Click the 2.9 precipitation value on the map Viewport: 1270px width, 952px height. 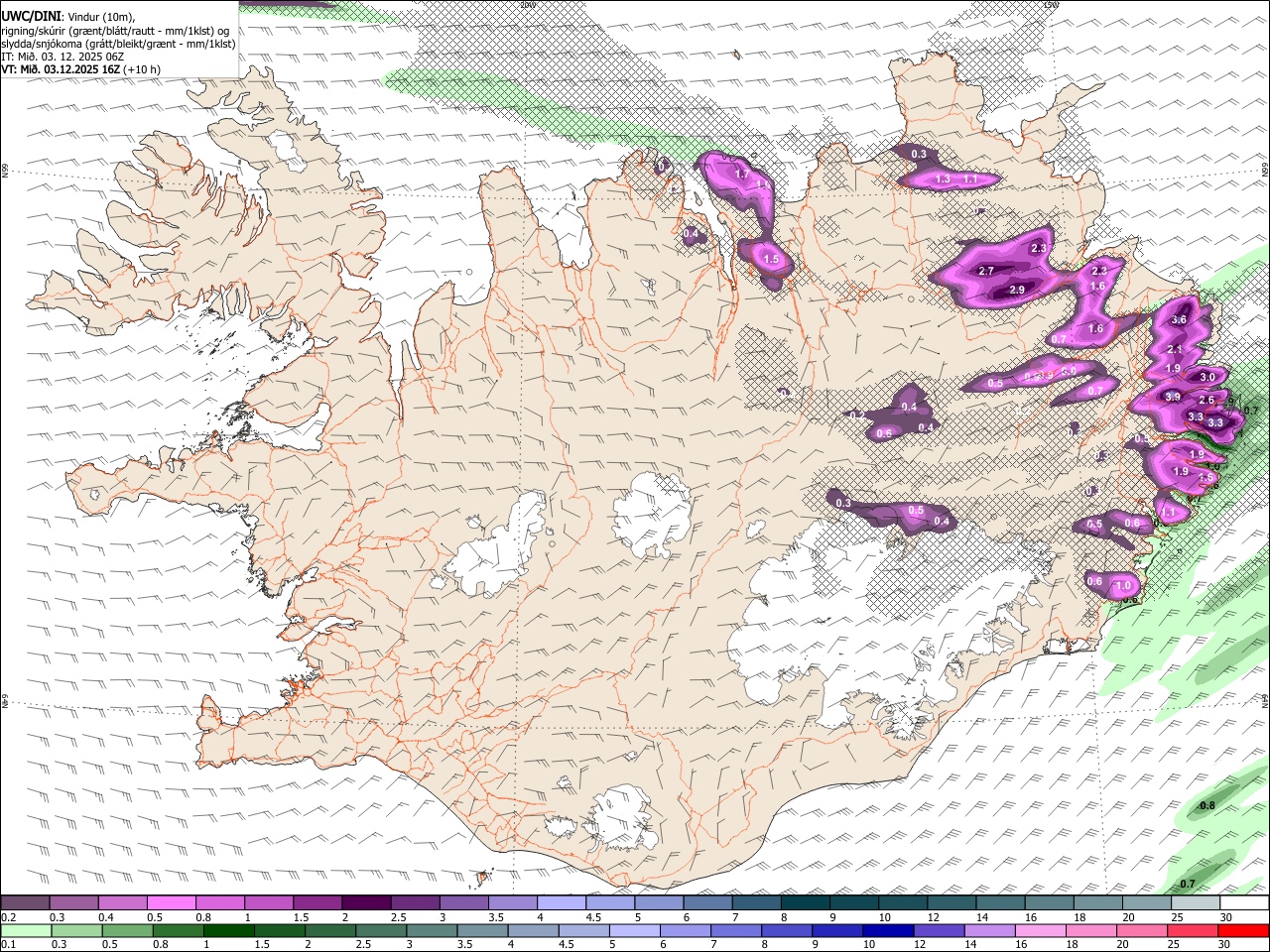pyautogui.click(x=1017, y=290)
